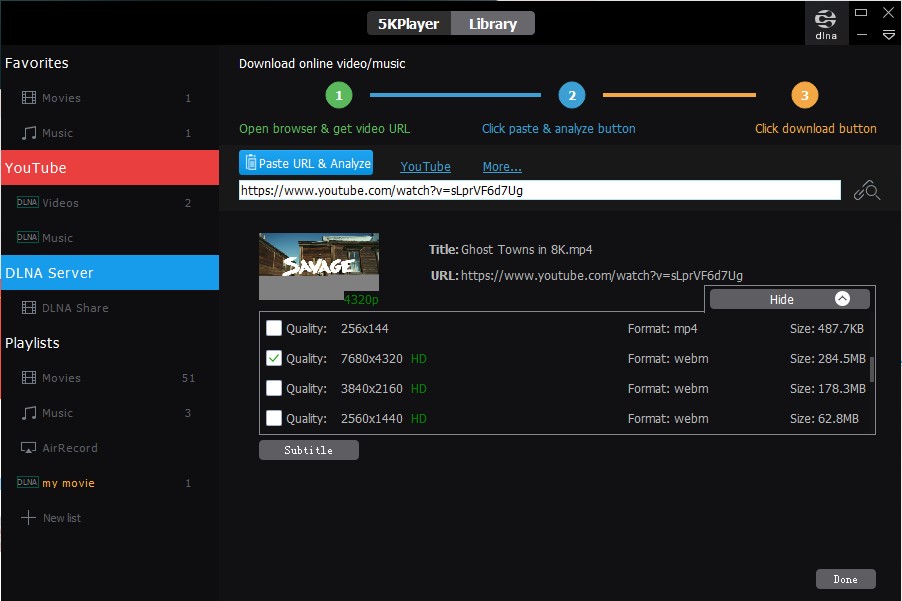
Task: Click the DLNA badge beside my movie
Action: [28, 483]
